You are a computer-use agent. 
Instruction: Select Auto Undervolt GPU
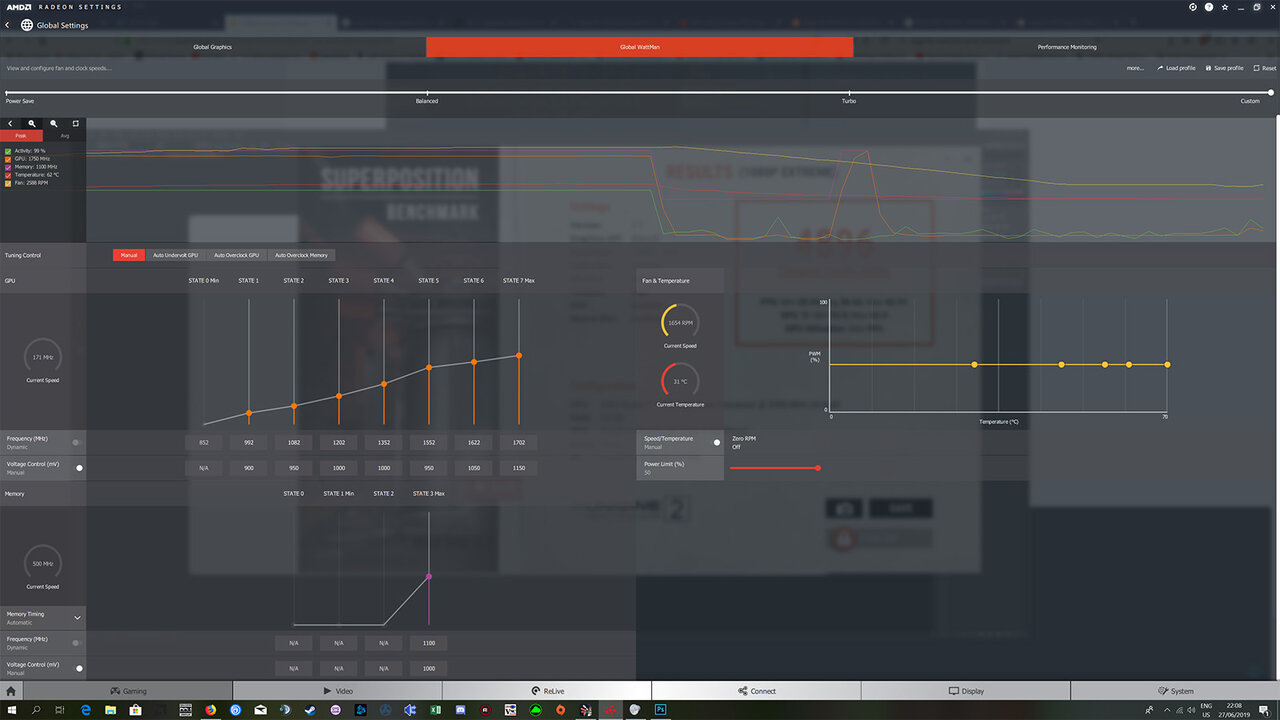[175, 255]
